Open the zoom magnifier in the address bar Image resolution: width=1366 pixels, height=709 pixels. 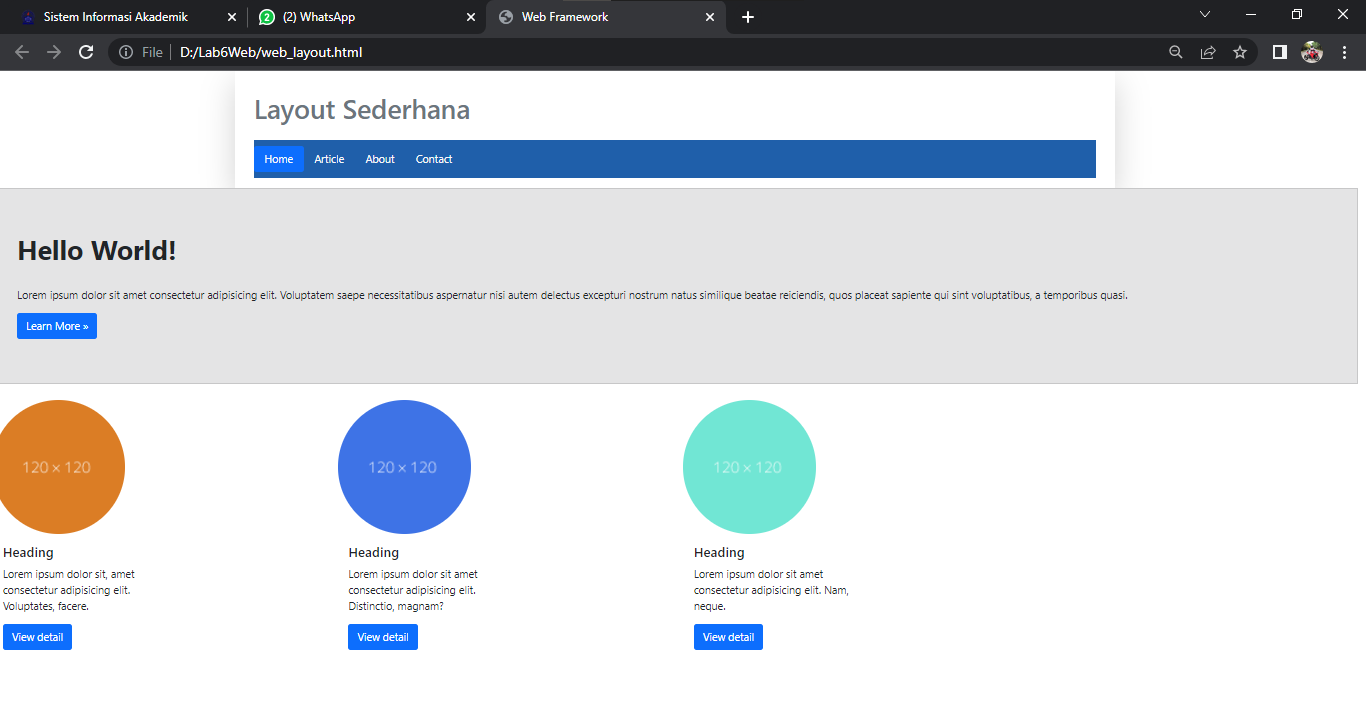click(x=1175, y=52)
